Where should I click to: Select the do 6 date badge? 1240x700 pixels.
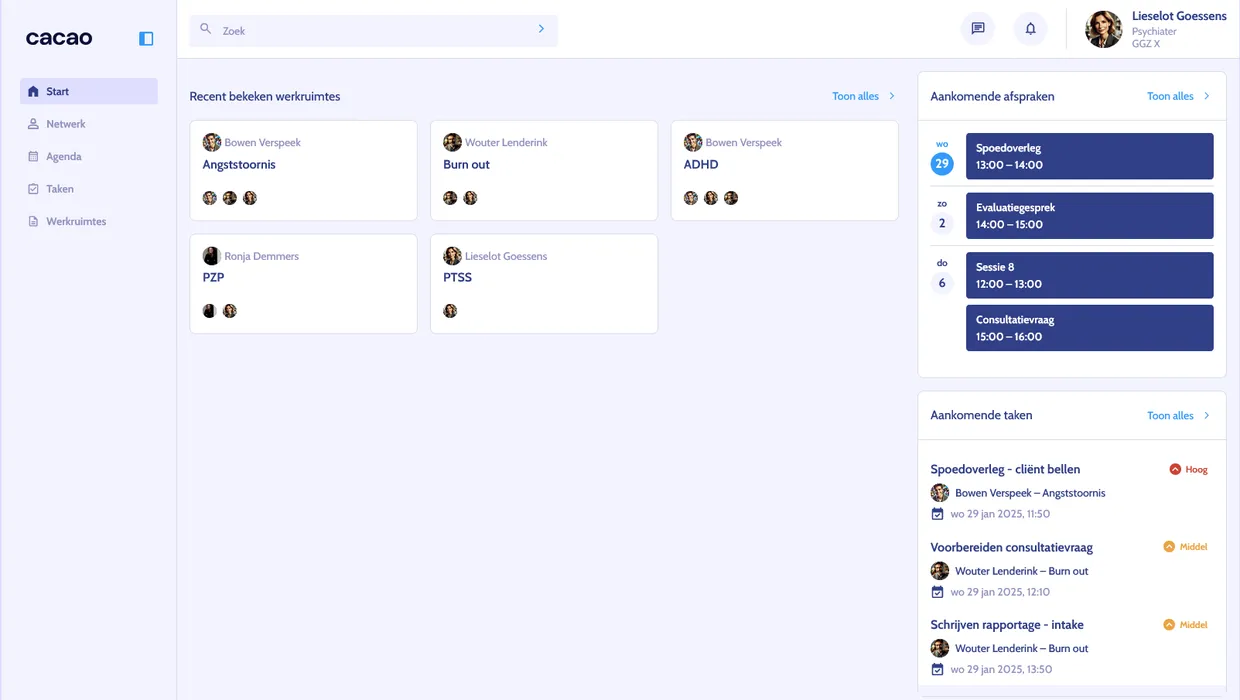[x=942, y=283]
